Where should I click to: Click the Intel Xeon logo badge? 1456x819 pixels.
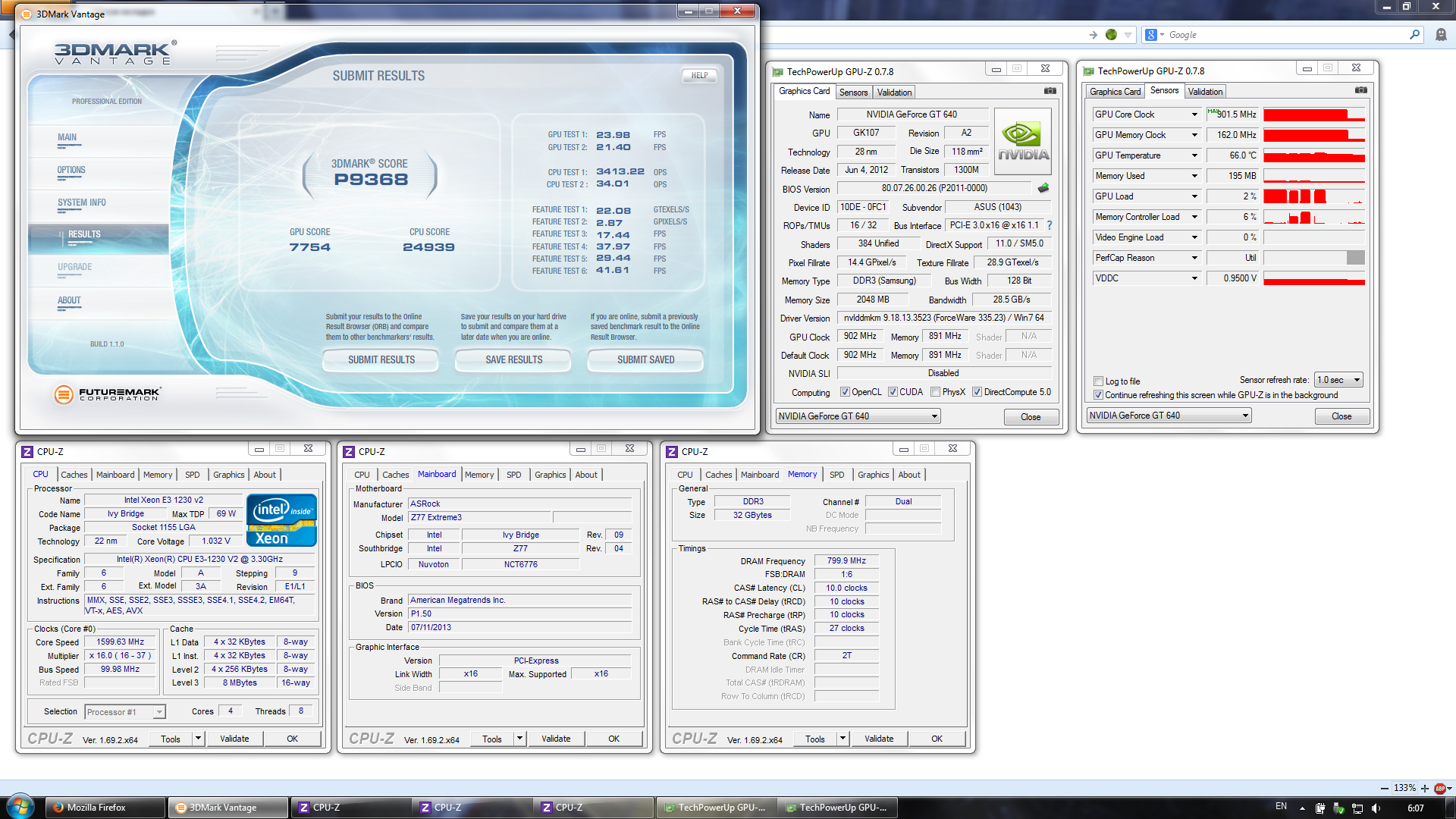click(x=281, y=520)
